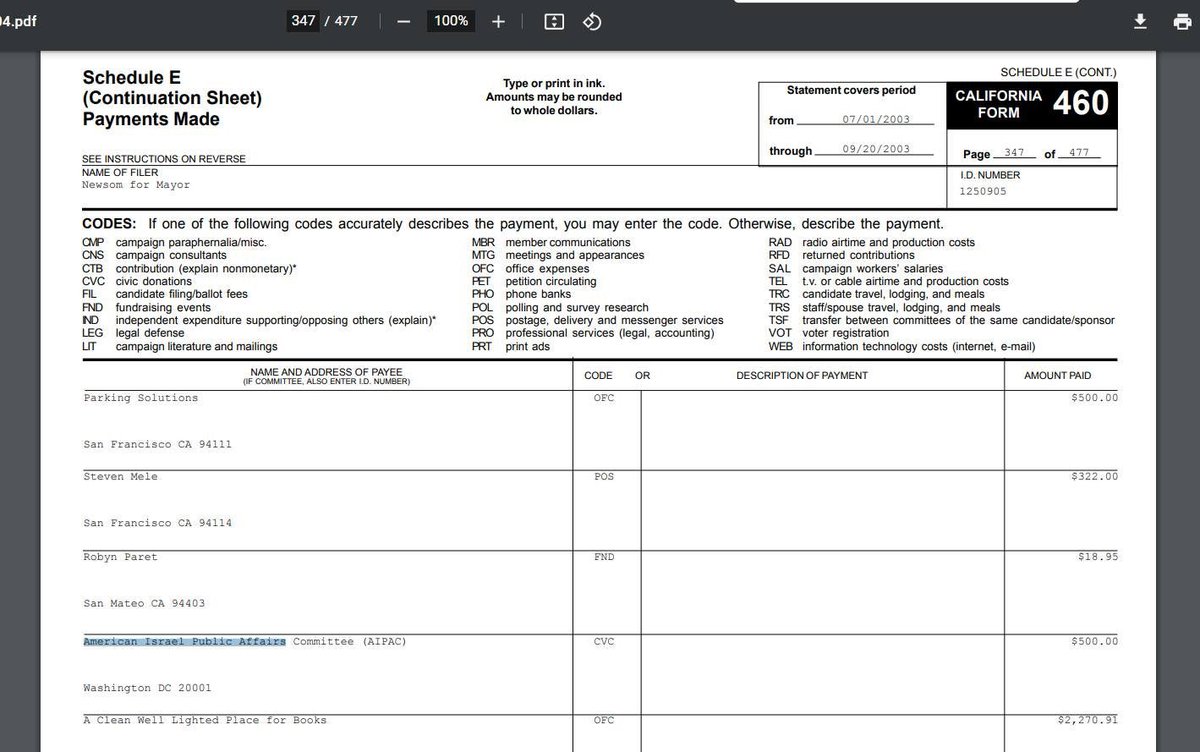Select the address San Francisco CA 94114

click(157, 523)
